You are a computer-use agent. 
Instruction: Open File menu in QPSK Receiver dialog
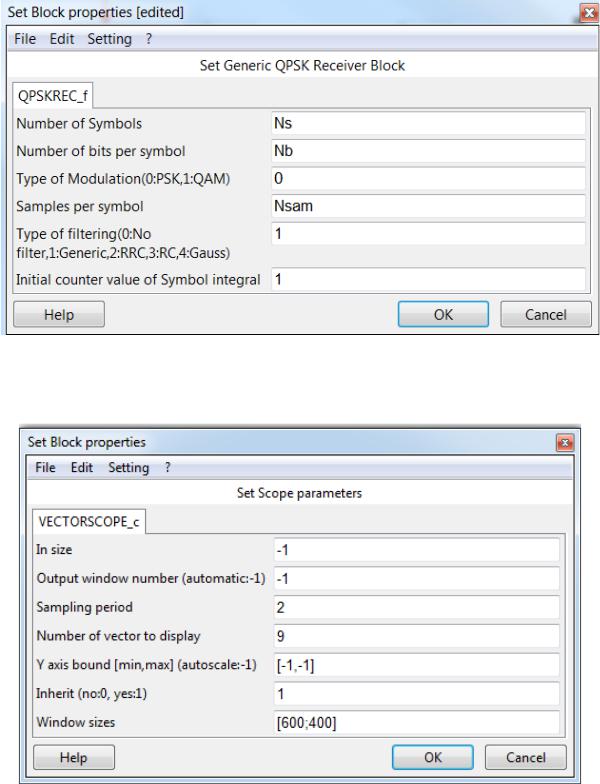[x=25, y=39]
